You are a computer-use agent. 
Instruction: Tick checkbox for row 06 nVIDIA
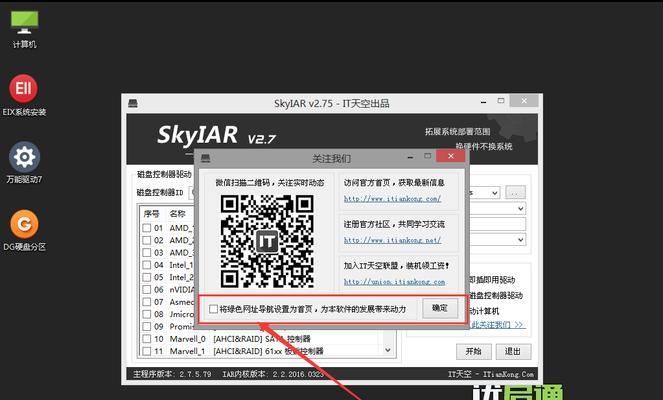point(147,290)
